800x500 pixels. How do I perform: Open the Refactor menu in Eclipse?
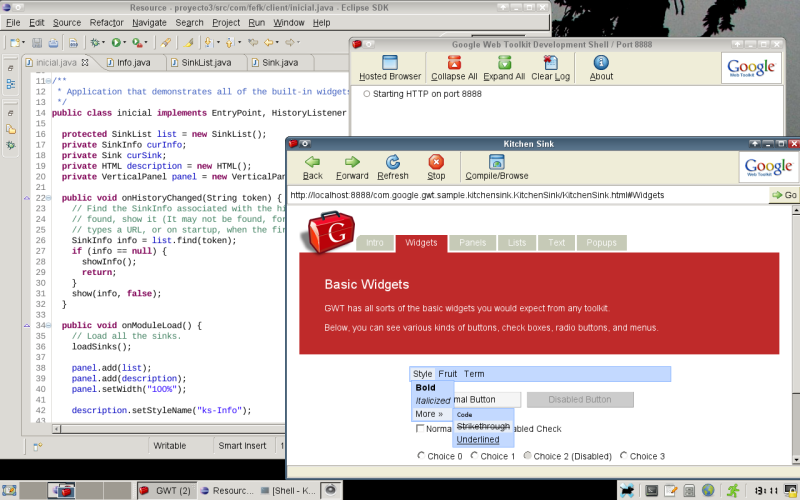[106, 22]
